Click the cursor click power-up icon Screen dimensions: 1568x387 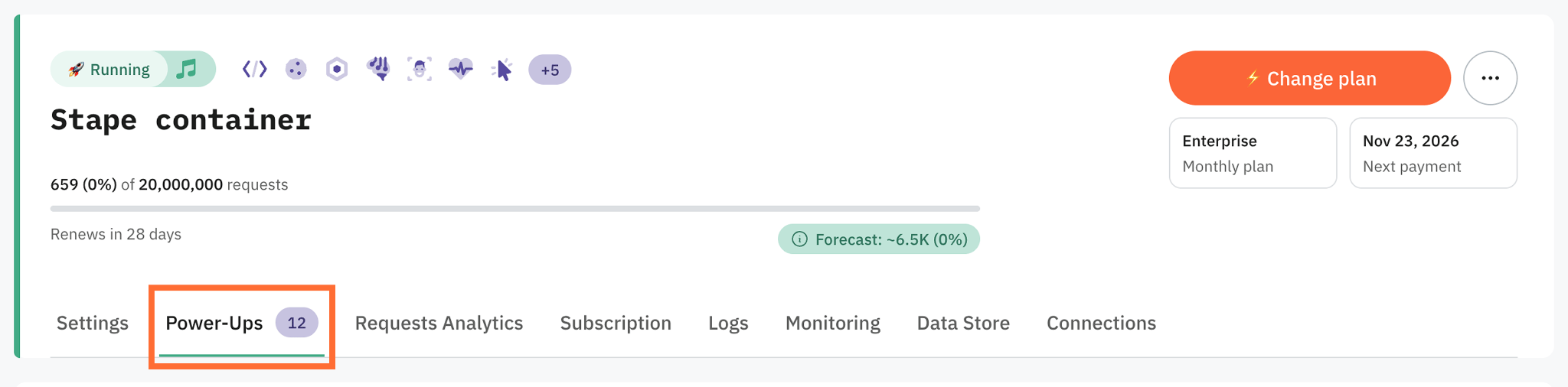pos(502,70)
